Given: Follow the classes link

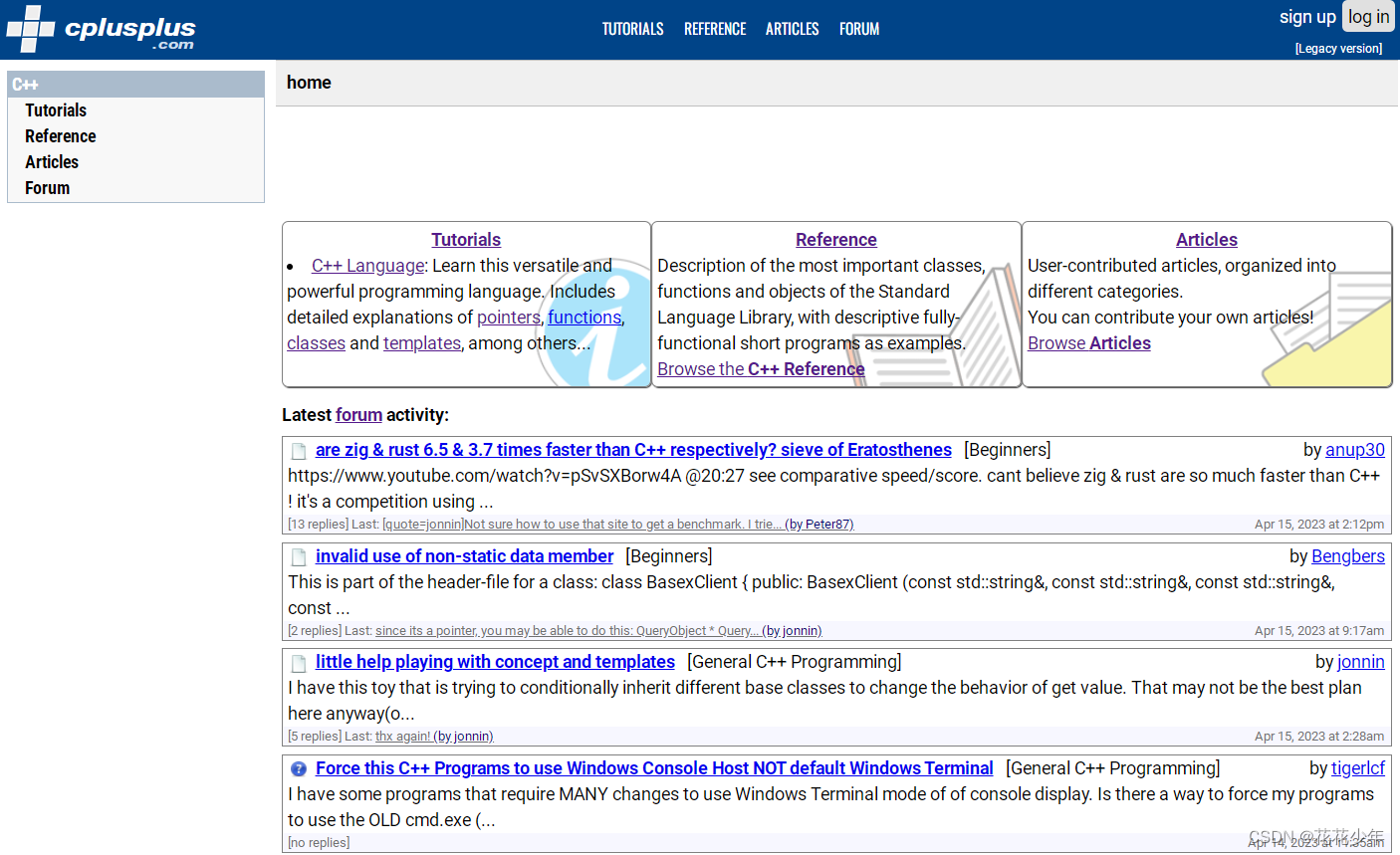Looking at the screenshot, I should 317,343.
